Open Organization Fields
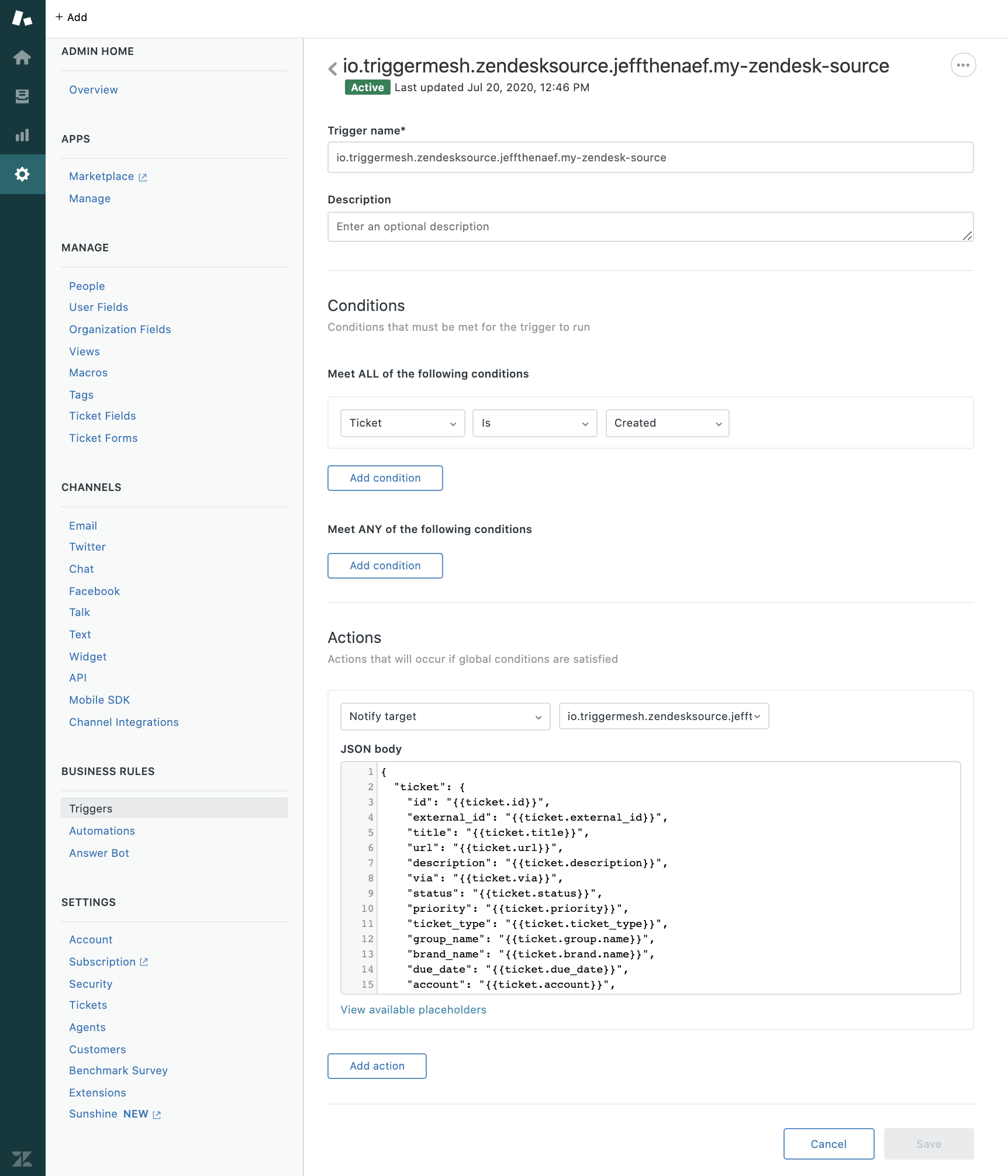1008x1176 pixels. [x=120, y=330]
